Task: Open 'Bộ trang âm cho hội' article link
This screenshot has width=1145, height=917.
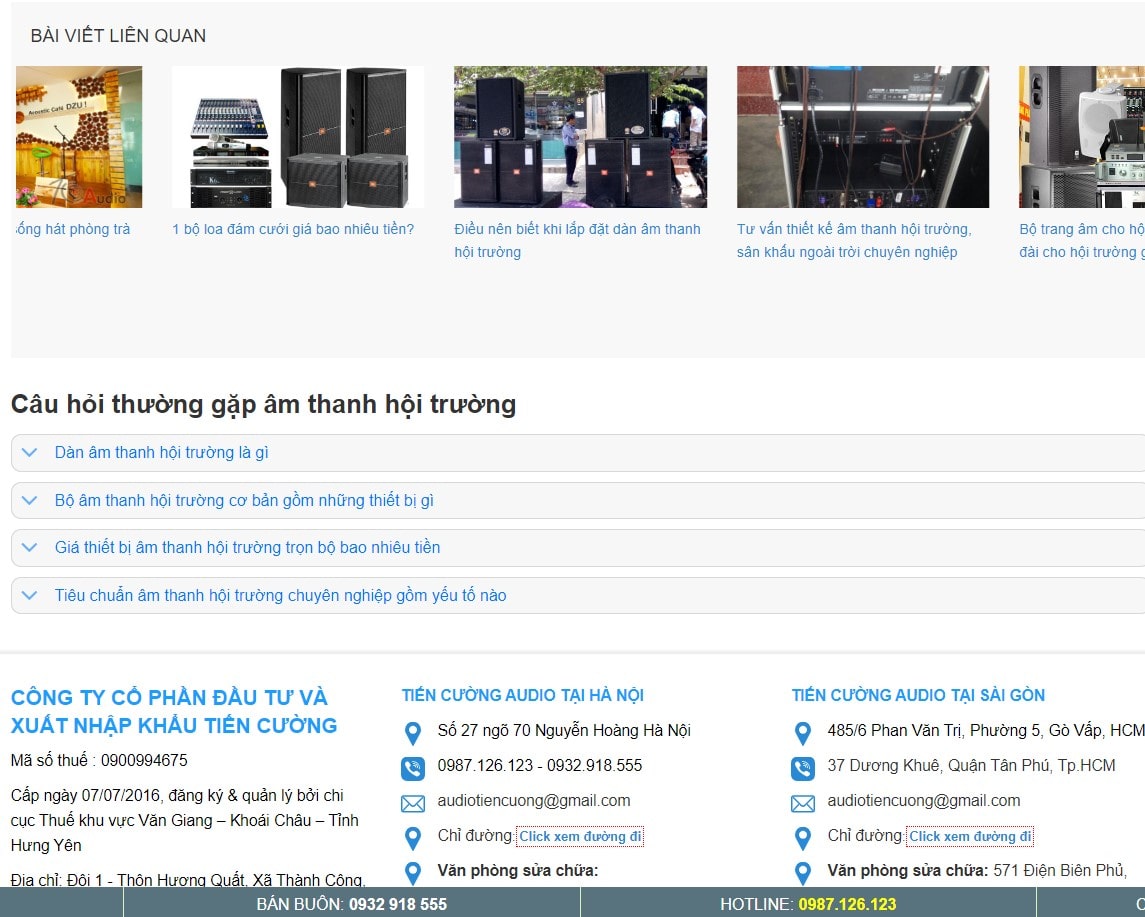Action: 1081,240
